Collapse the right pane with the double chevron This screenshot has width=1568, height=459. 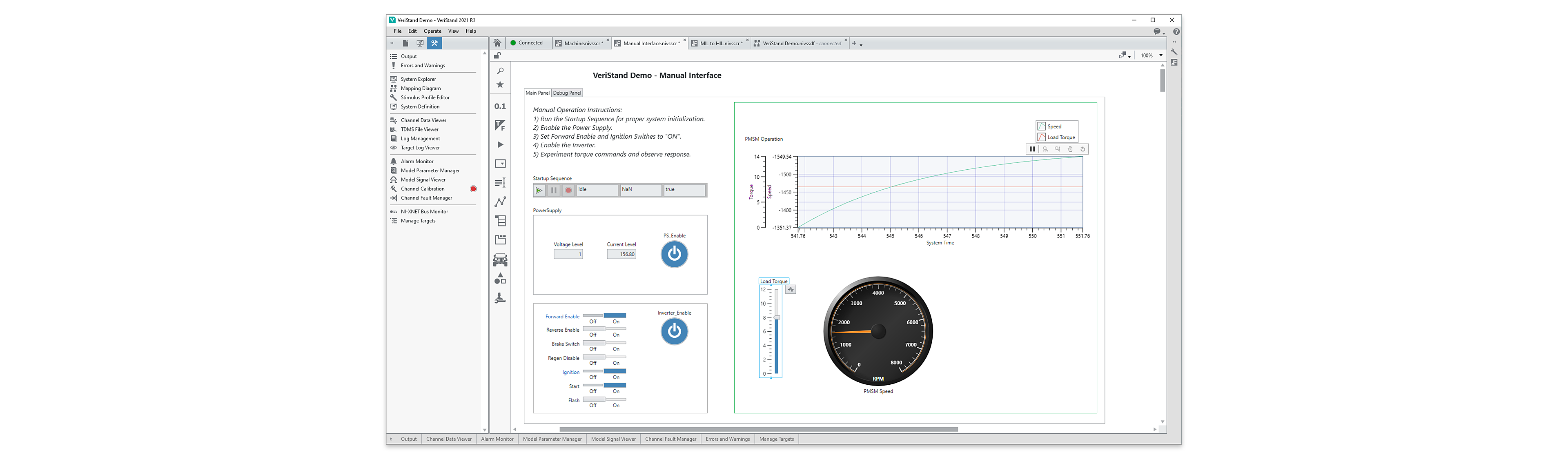pos(1174,42)
